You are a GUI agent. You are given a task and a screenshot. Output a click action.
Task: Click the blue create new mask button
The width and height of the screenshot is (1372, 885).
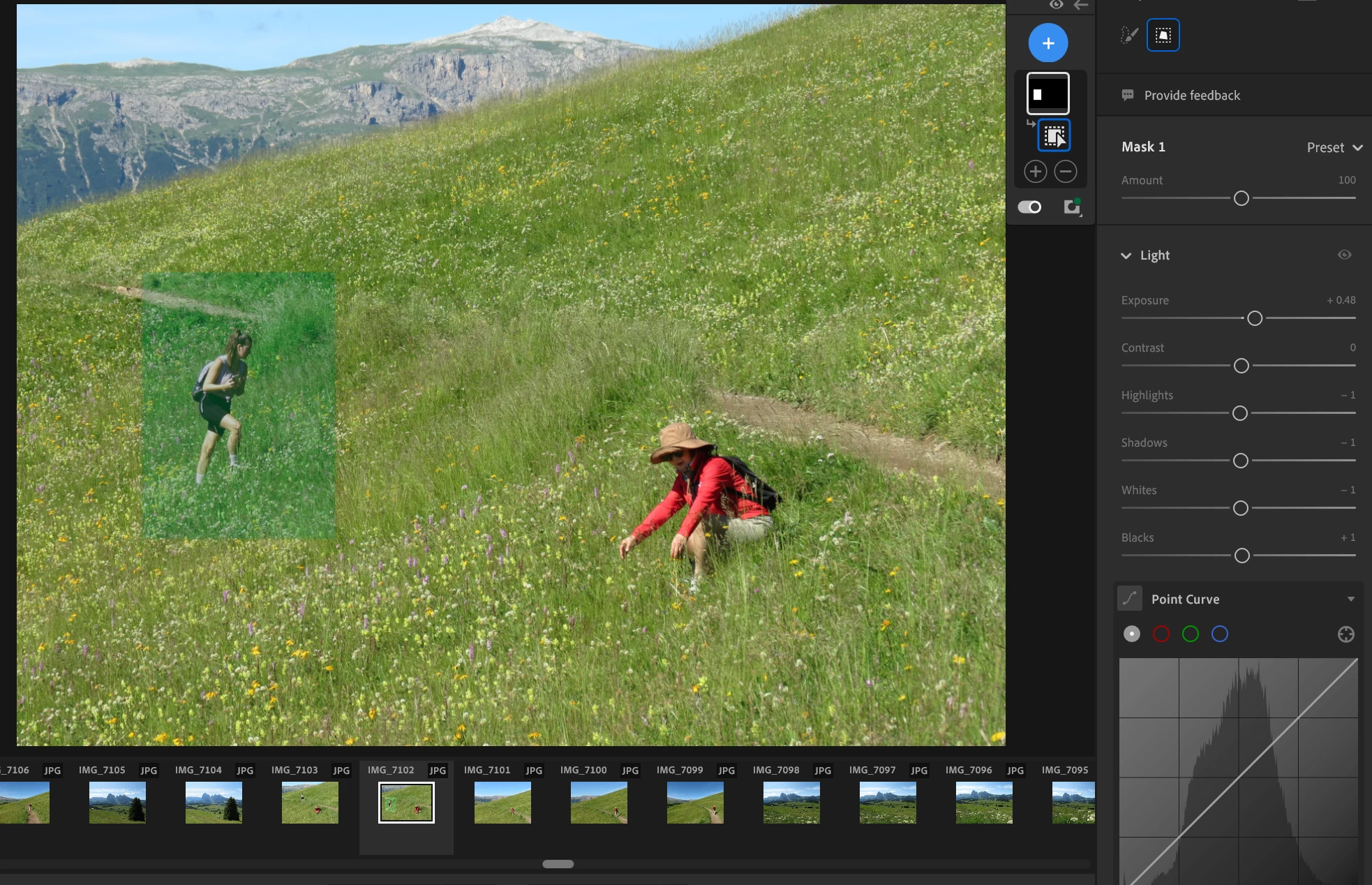tap(1047, 43)
